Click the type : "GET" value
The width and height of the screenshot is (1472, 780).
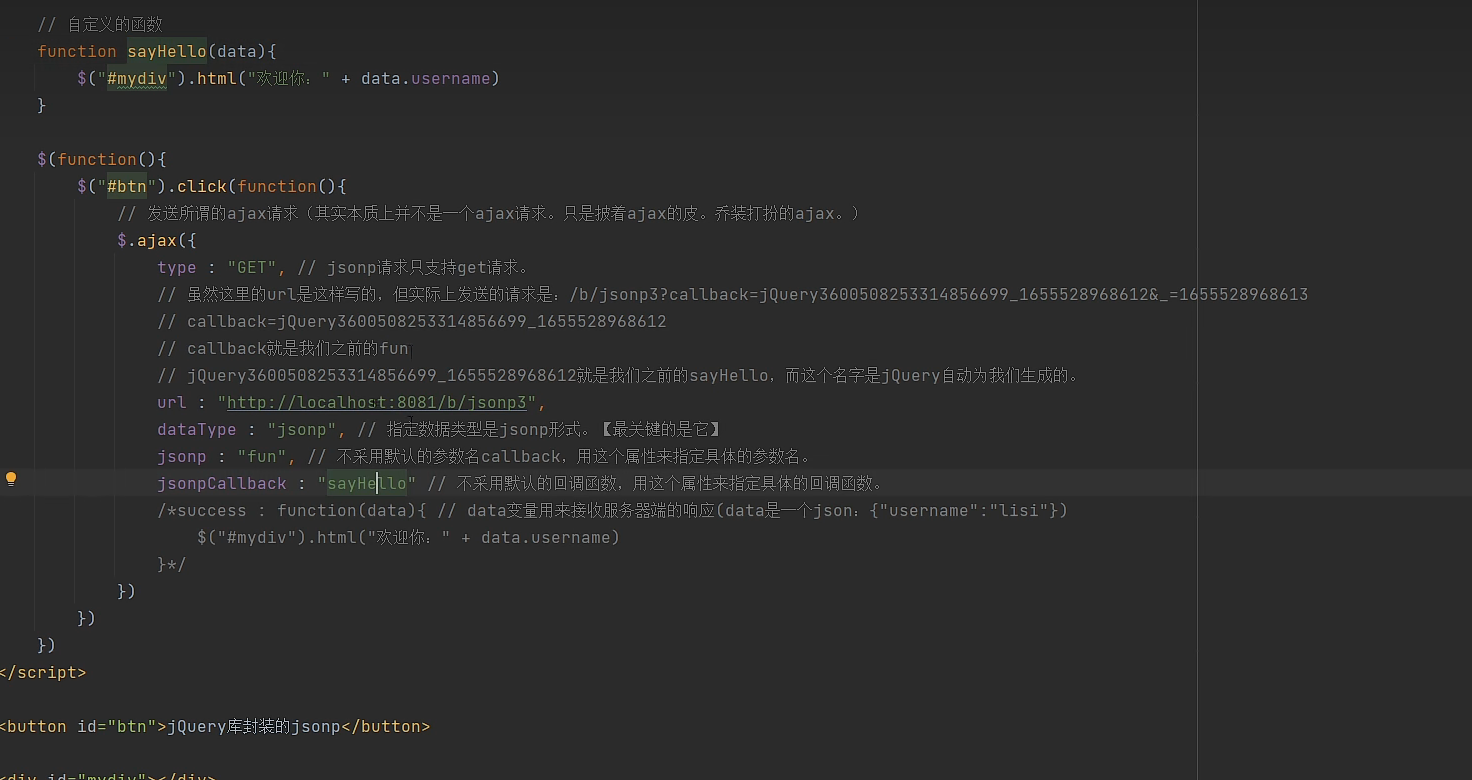click(x=251, y=267)
